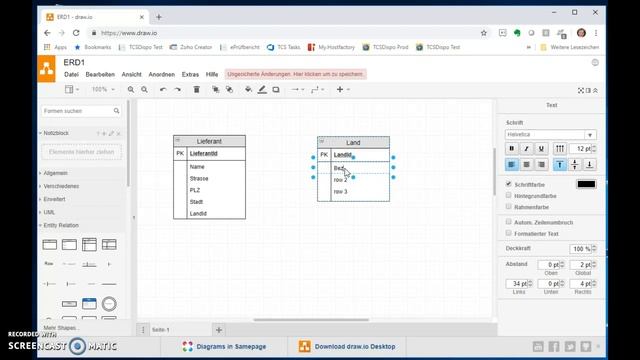The image size is (640, 360).
Task: Delete selected element with trash icon
Action: click(196, 89)
